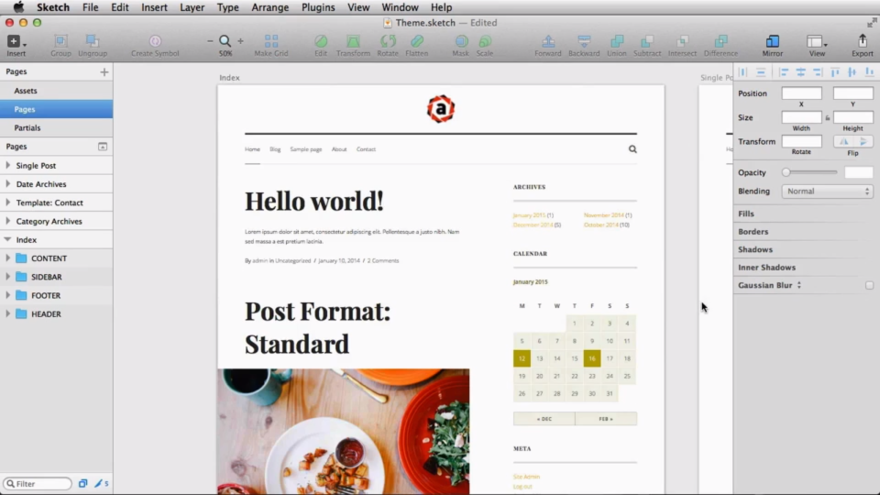Zoom out with the minus button
Screen dimensions: 880x495
(210, 41)
